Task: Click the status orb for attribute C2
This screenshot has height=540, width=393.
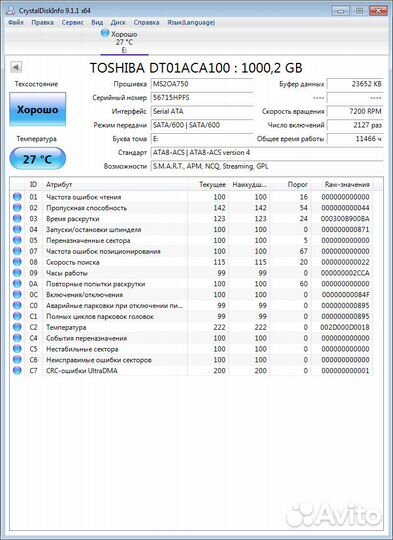Action: click(17, 327)
